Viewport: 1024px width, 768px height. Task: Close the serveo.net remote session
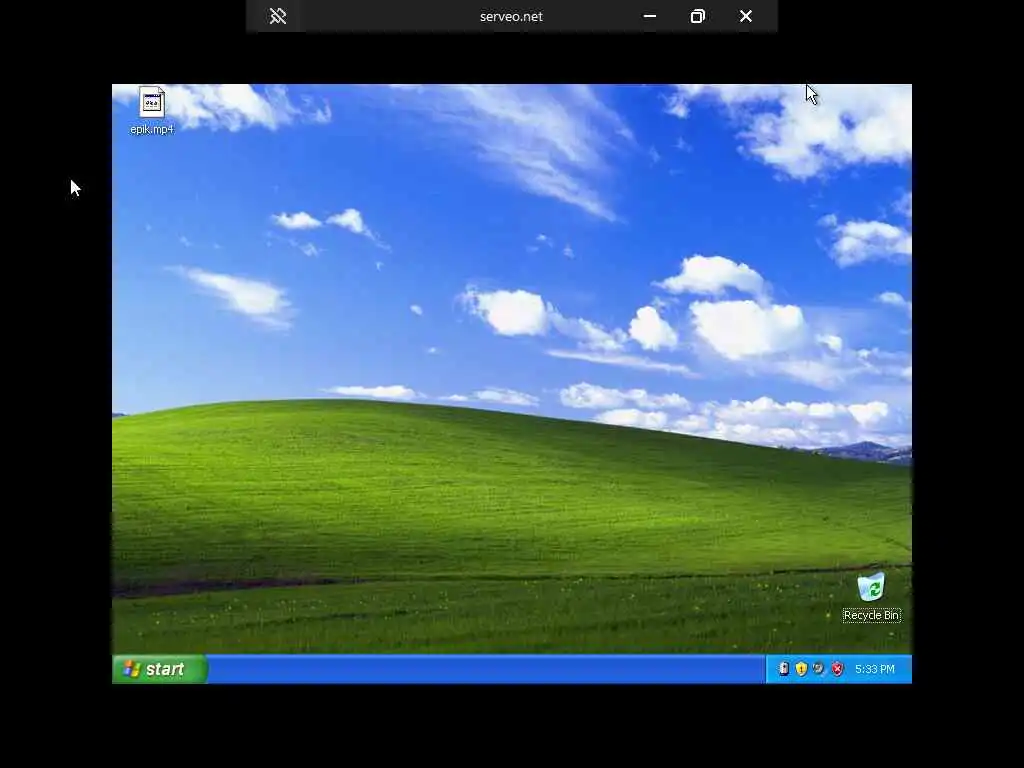746,16
